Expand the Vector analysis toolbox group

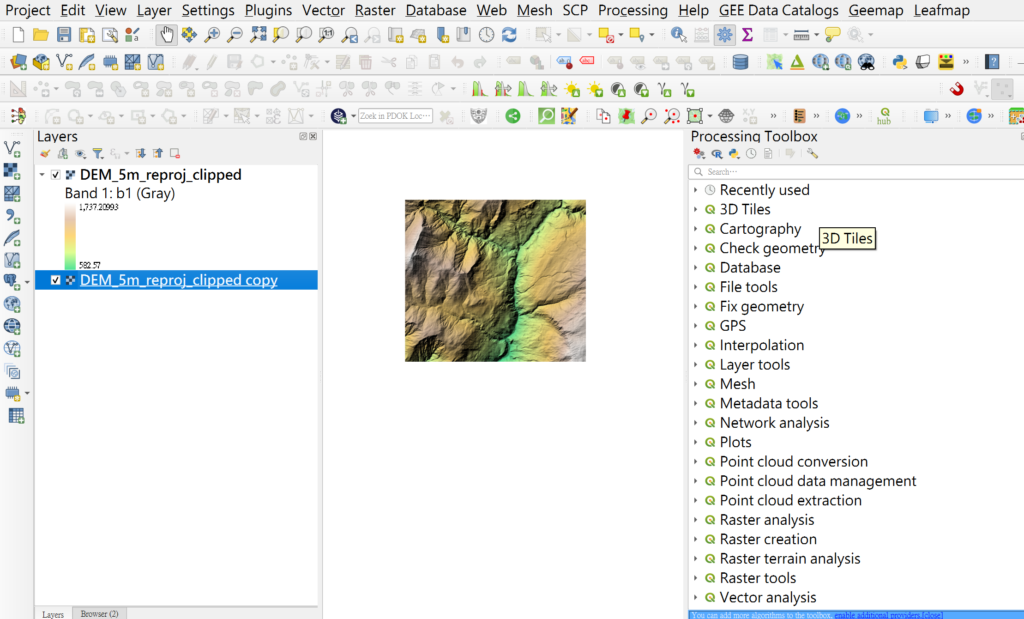[x=696, y=598]
